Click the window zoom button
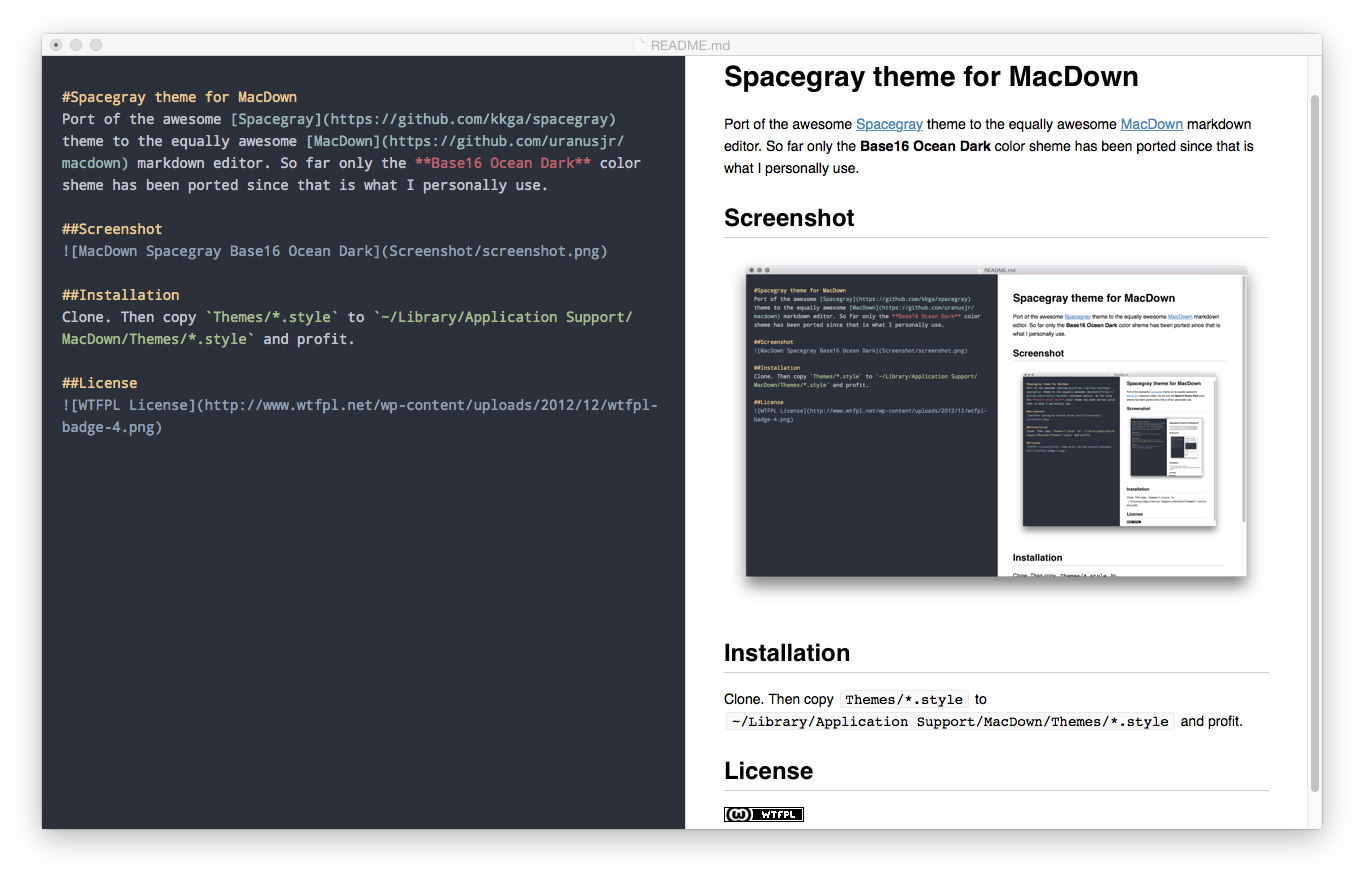1364x879 pixels. coord(96,45)
